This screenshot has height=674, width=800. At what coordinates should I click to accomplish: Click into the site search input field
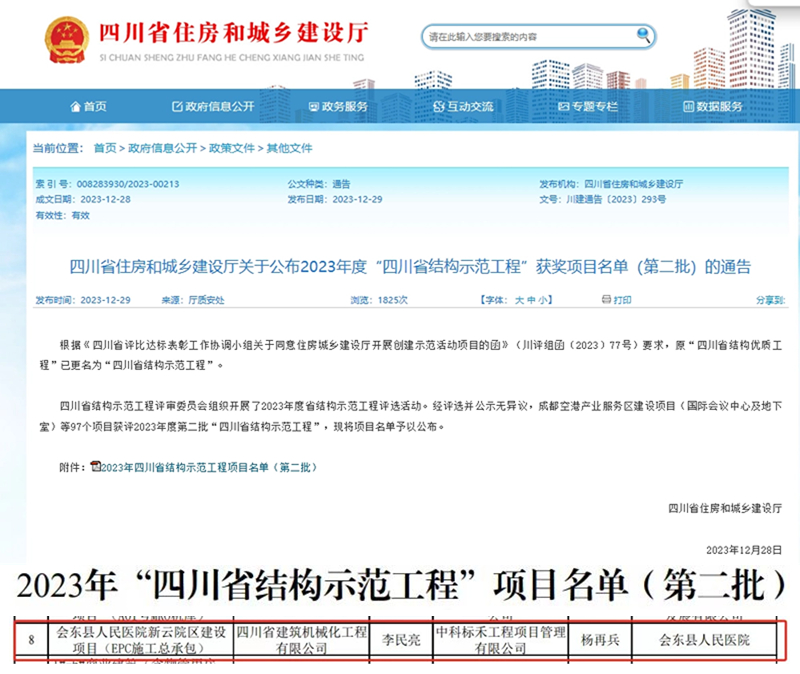(x=525, y=37)
